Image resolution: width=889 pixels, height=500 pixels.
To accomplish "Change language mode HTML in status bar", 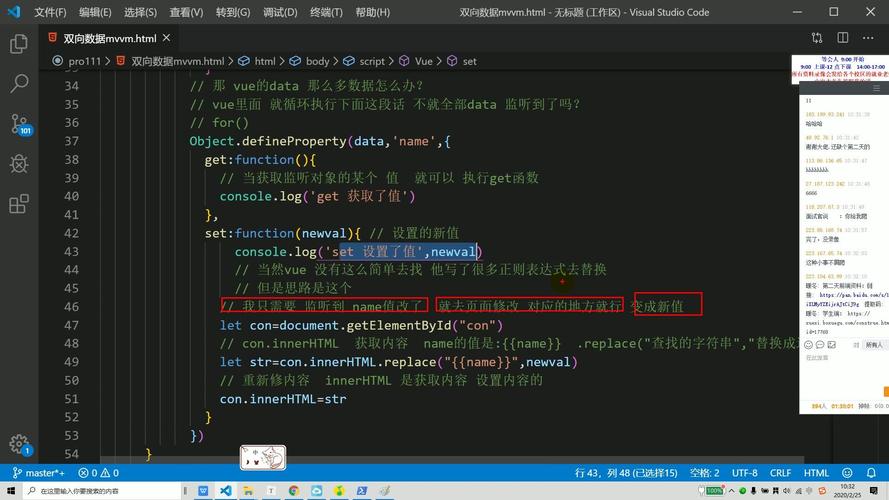I will click(x=816, y=473).
